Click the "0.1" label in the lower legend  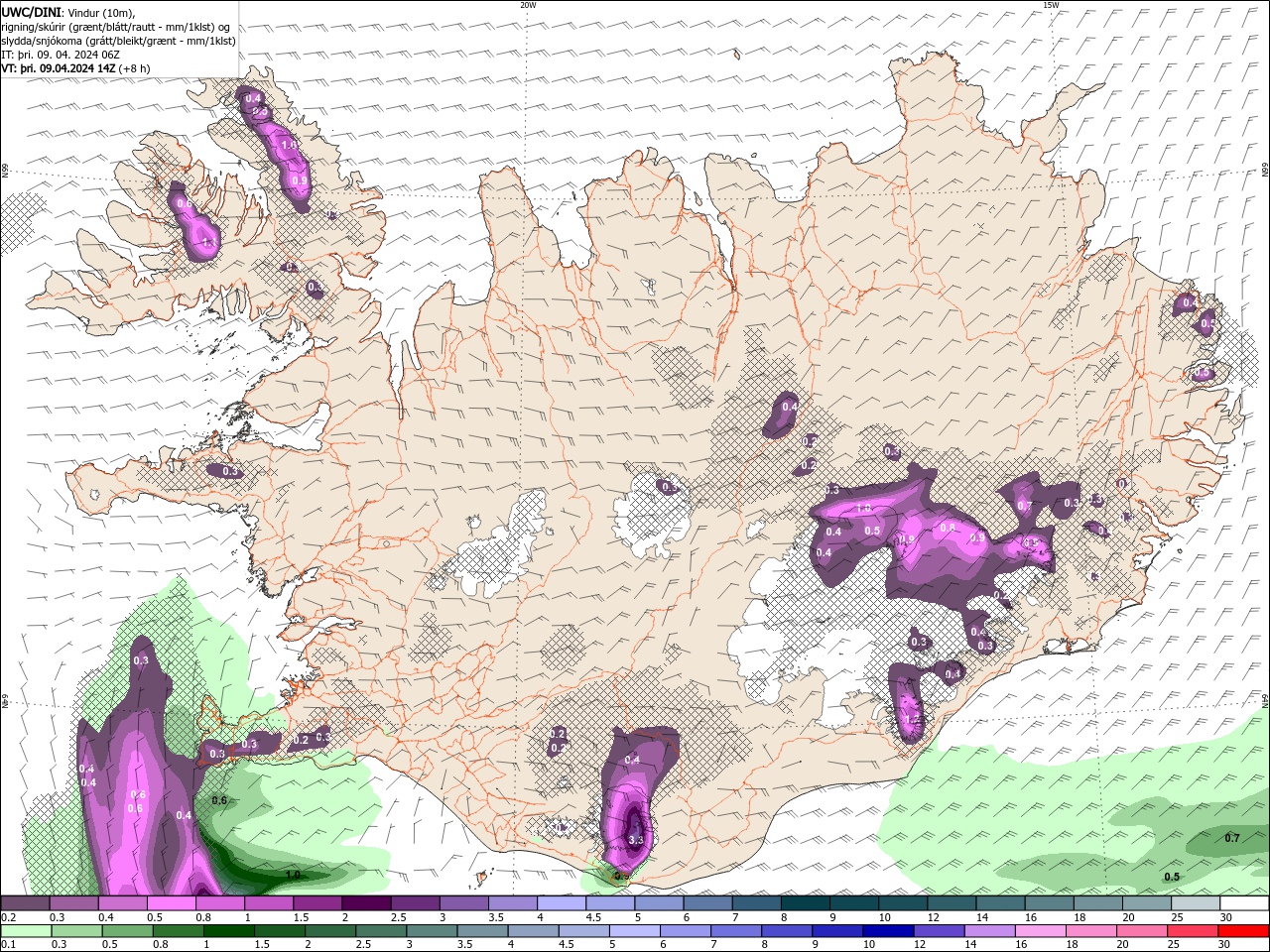[x=8, y=945]
